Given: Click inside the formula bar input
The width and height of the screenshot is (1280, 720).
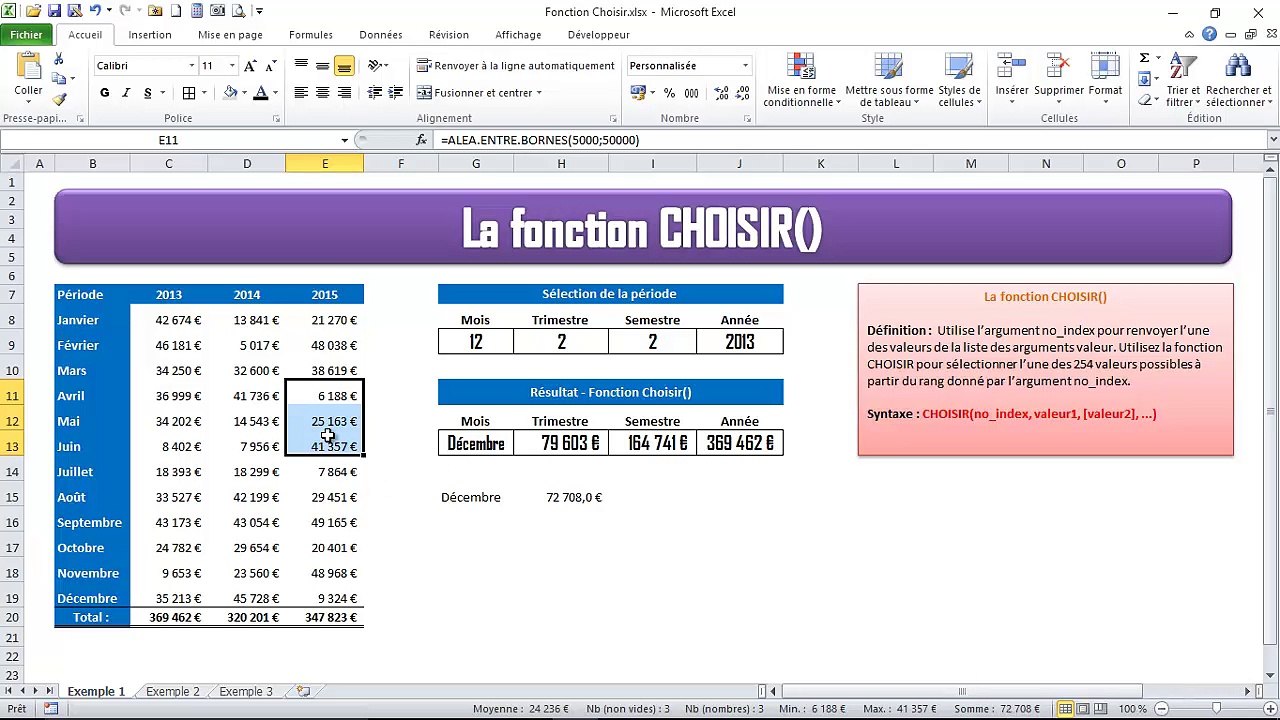Looking at the screenshot, I should [x=850, y=140].
